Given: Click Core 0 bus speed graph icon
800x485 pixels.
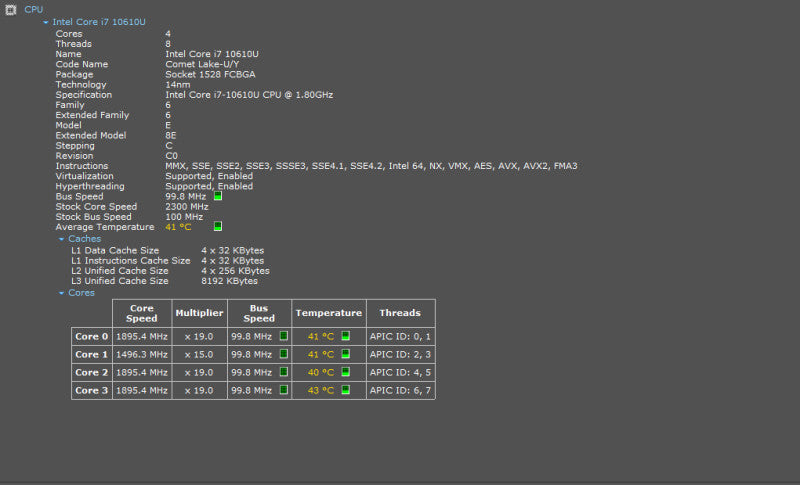Looking at the screenshot, I should (x=284, y=336).
